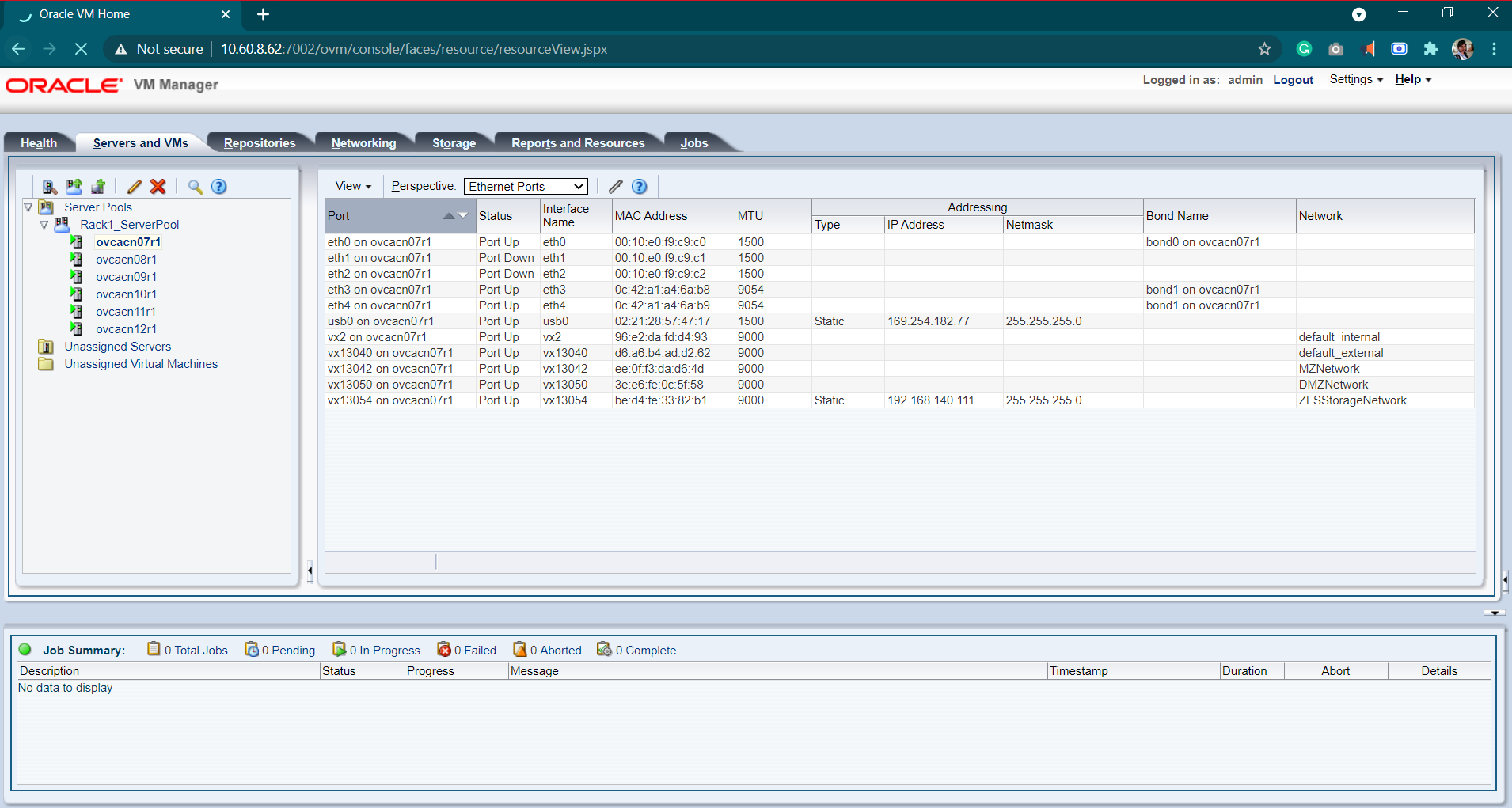1512x808 pixels.
Task: Sort Port column ascending arrow
Action: coord(449,216)
